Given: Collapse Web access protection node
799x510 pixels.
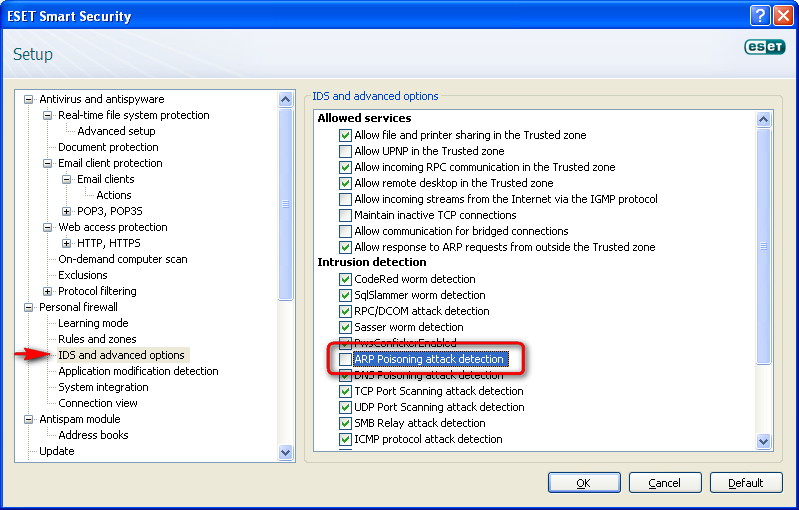Looking at the screenshot, I should pos(47,227).
